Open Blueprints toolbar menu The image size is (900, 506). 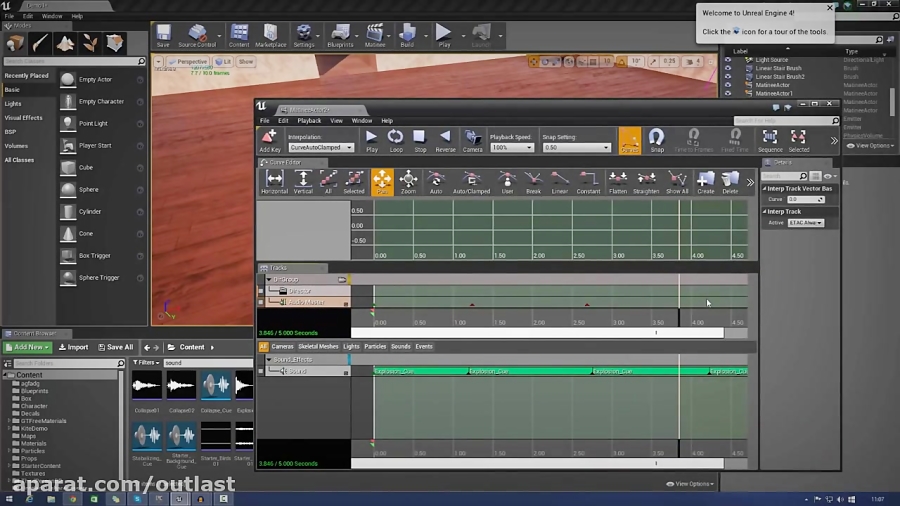[x=340, y=36]
